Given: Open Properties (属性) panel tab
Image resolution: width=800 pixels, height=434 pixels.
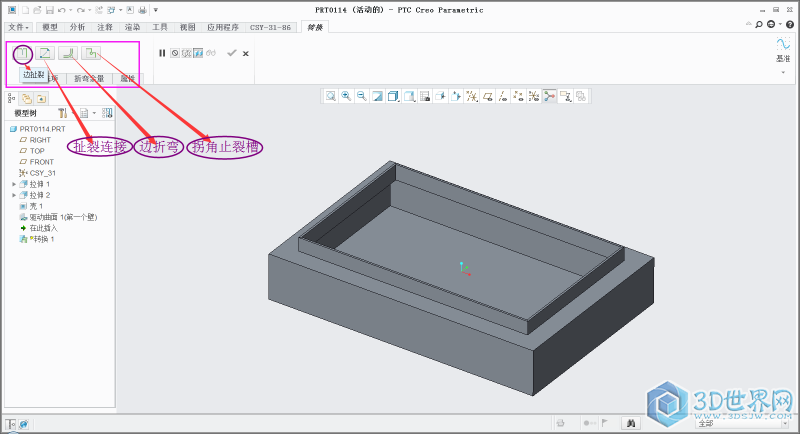Looking at the screenshot, I should click(128, 79).
